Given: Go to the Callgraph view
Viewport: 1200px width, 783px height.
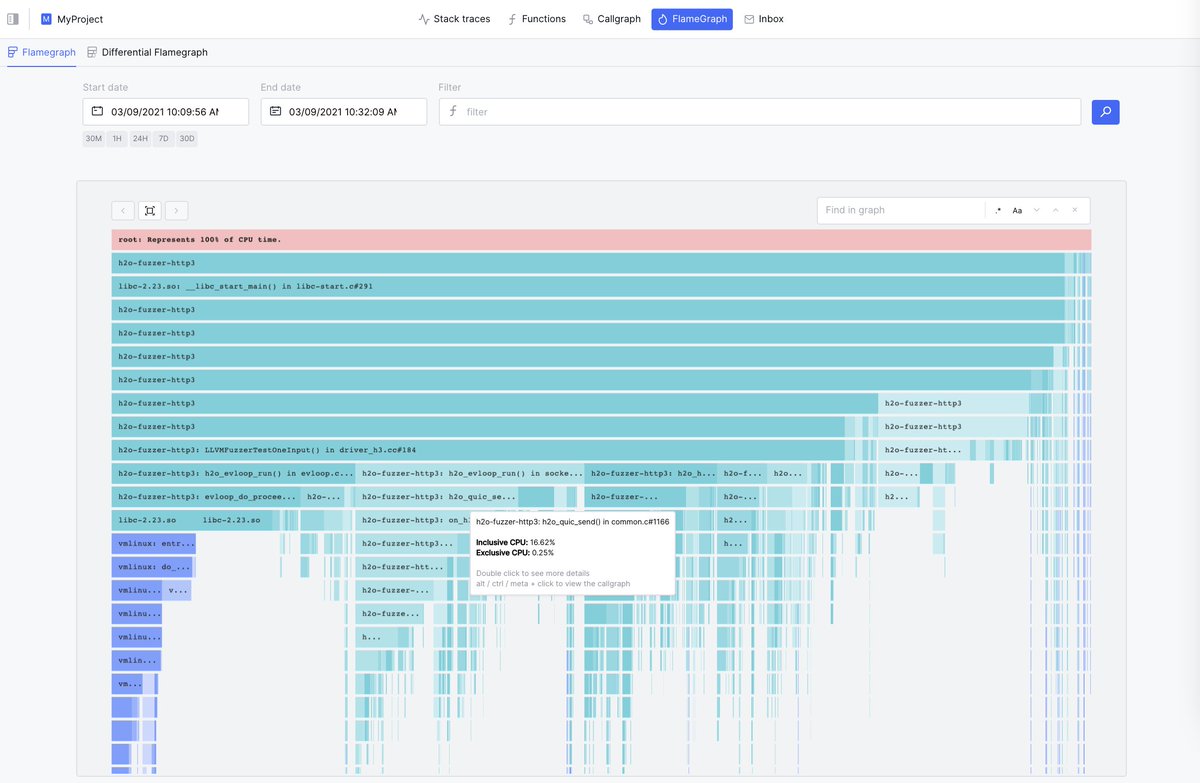Looking at the screenshot, I should pyautogui.click(x=611, y=19).
